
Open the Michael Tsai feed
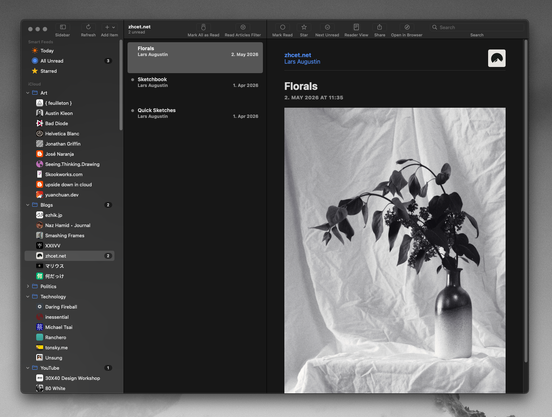point(70,327)
